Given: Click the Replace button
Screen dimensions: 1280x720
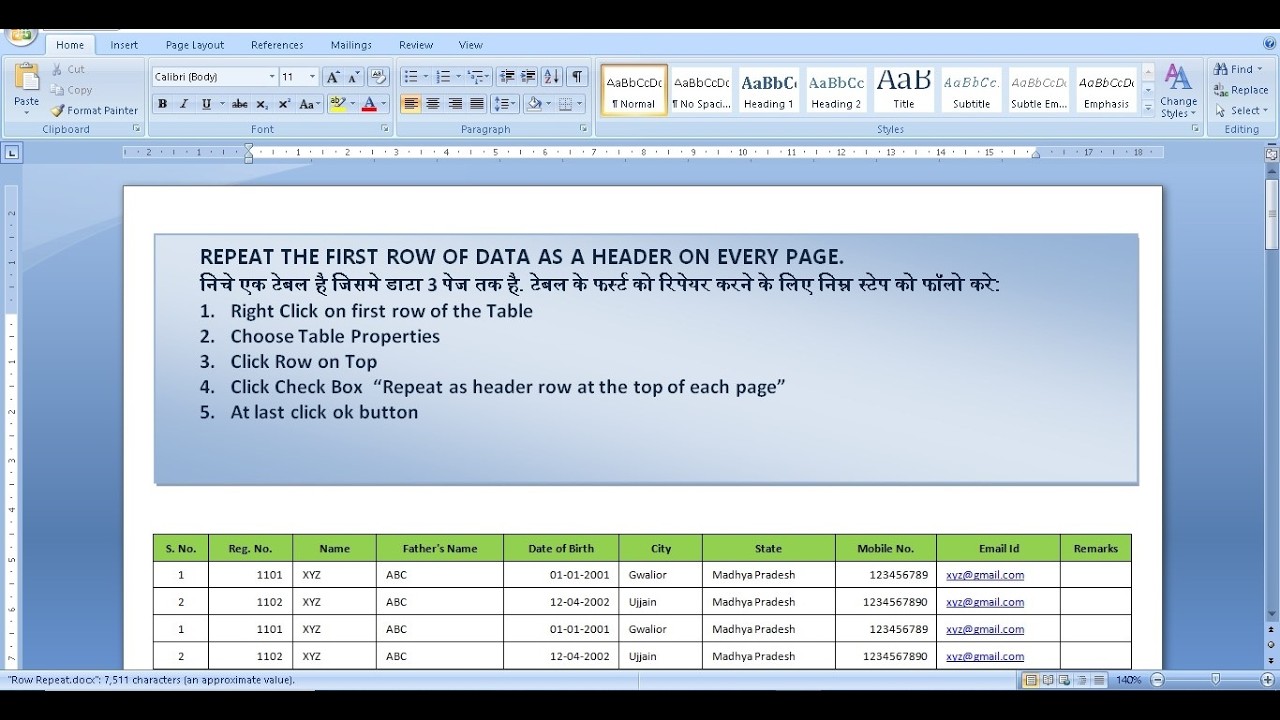Looking at the screenshot, I should click(1241, 90).
